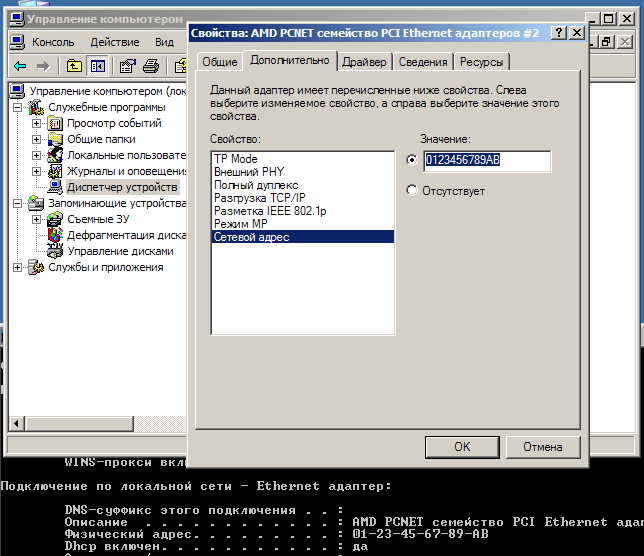
Task: Click Дефрагментация диска tree label
Action: 126,235
